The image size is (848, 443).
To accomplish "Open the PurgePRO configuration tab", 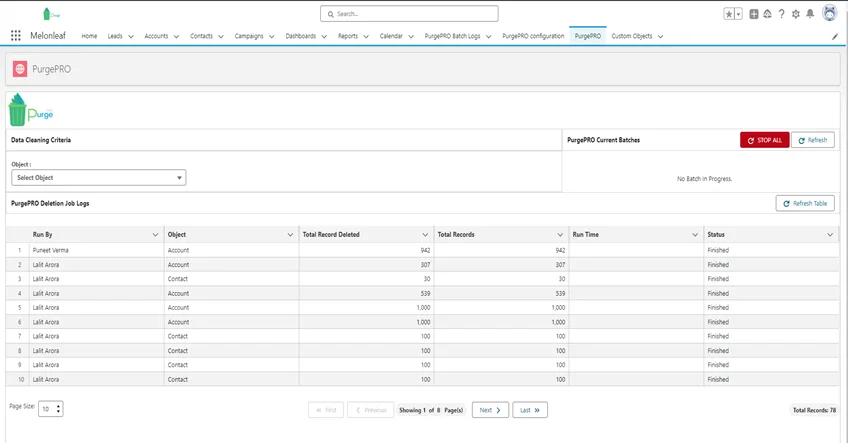I will [x=533, y=36].
